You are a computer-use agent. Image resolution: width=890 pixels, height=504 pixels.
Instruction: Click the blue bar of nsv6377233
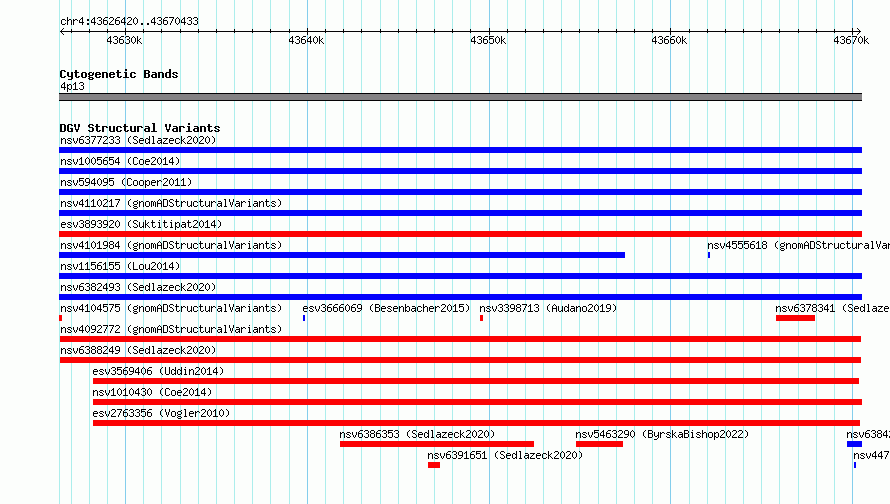click(x=460, y=150)
